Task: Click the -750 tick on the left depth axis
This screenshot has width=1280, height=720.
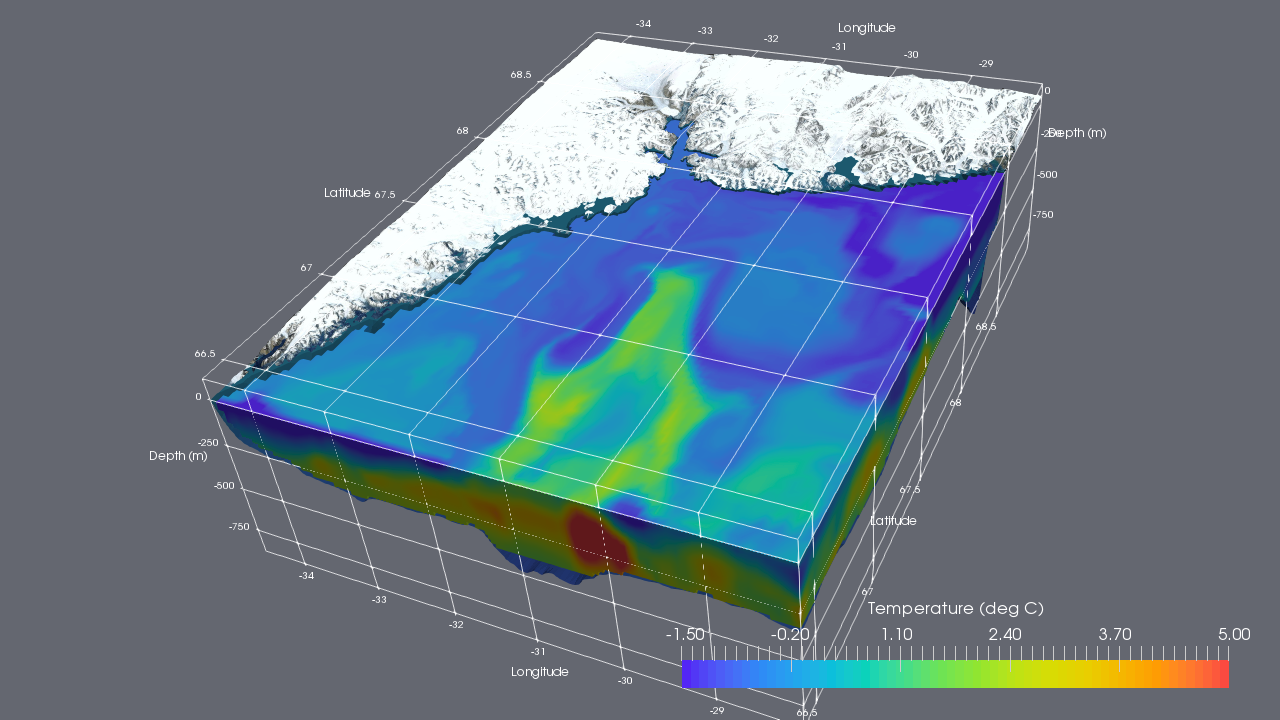Action: pyautogui.click(x=238, y=527)
